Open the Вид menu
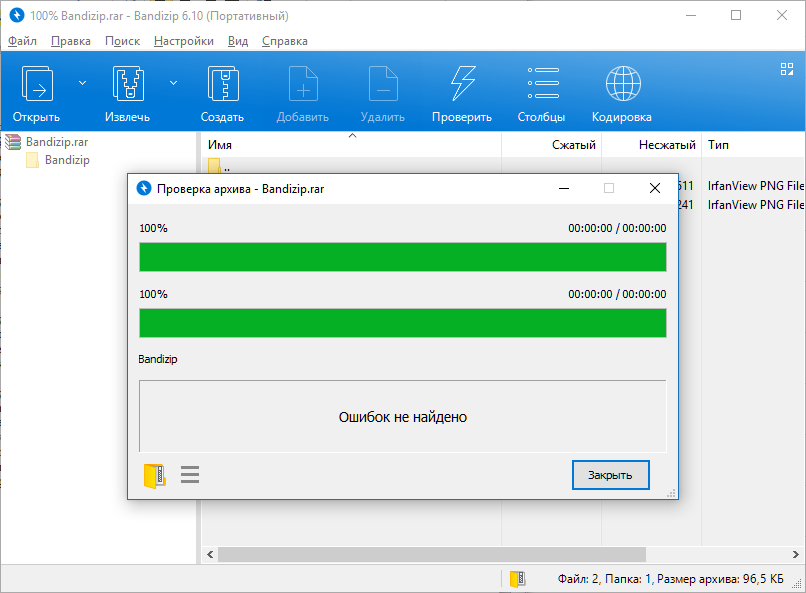Image resolution: width=806 pixels, height=593 pixels. pos(238,41)
